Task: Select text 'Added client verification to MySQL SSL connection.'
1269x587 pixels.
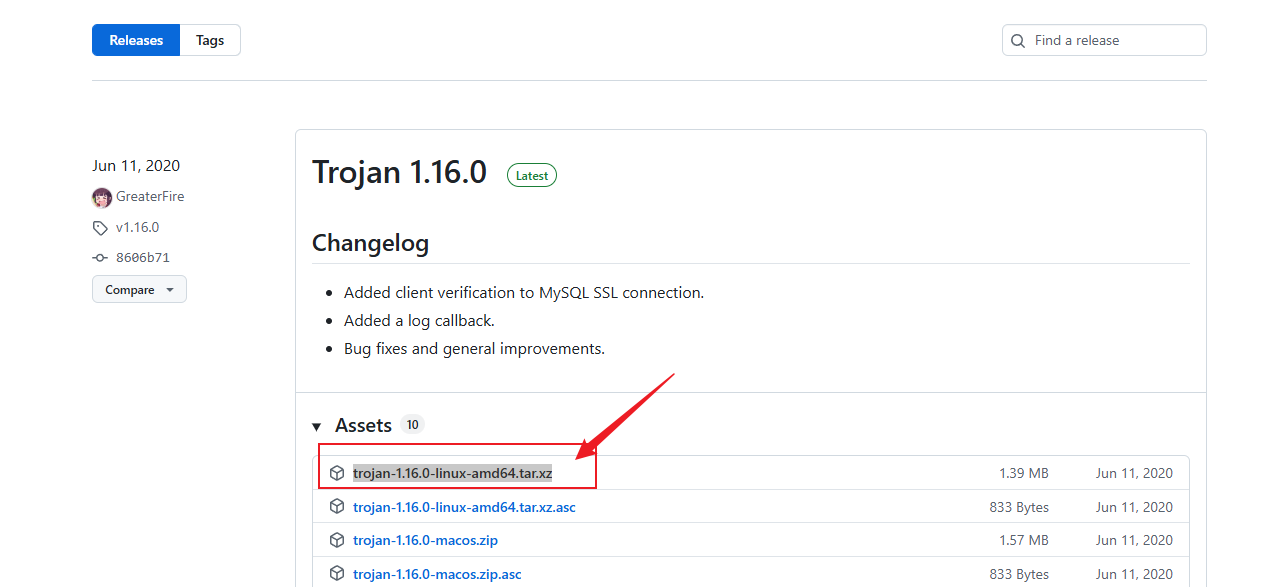Action: [x=524, y=293]
